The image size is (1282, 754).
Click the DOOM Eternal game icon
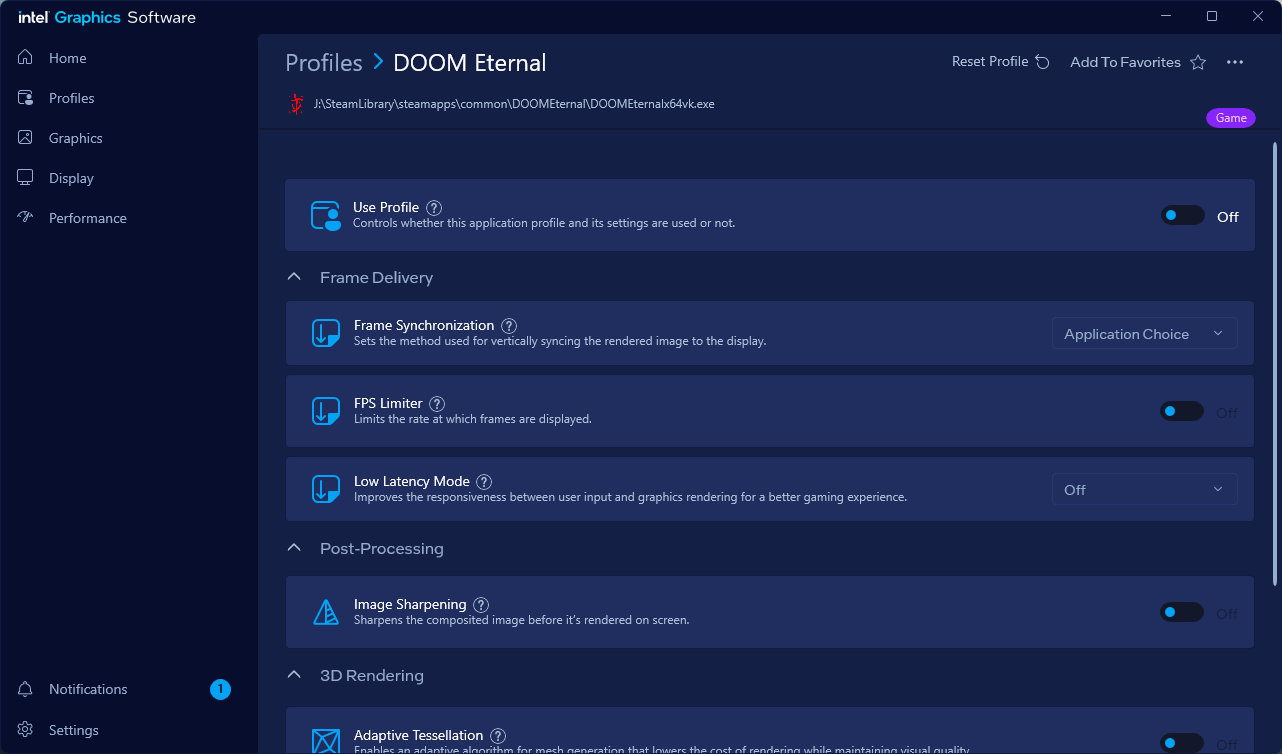296,104
